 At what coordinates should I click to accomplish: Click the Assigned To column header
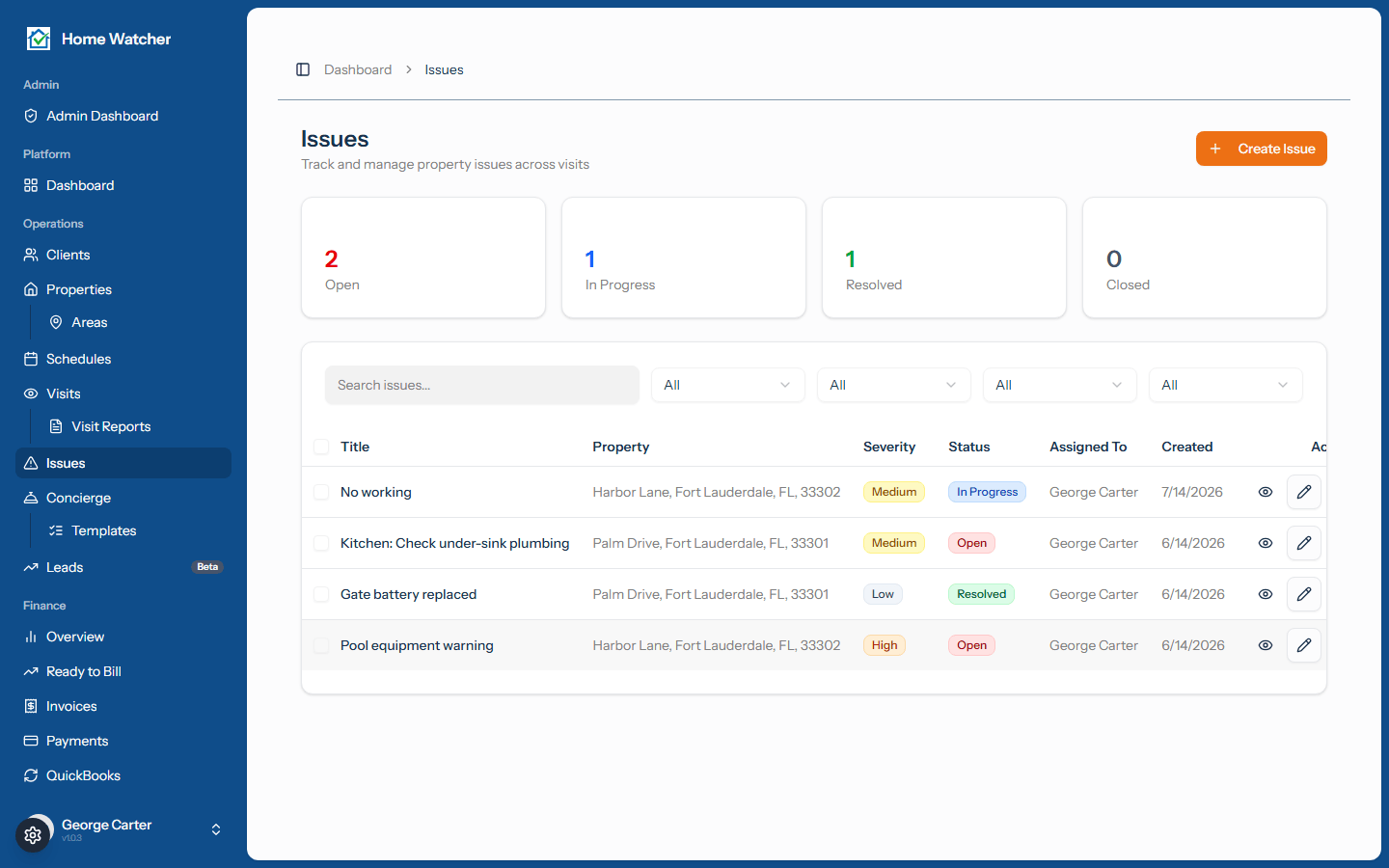point(1088,447)
